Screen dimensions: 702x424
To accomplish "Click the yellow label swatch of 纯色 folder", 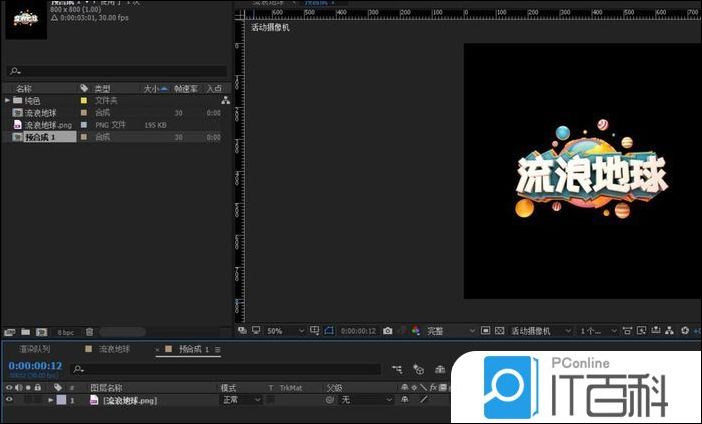I will pos(84,100).
